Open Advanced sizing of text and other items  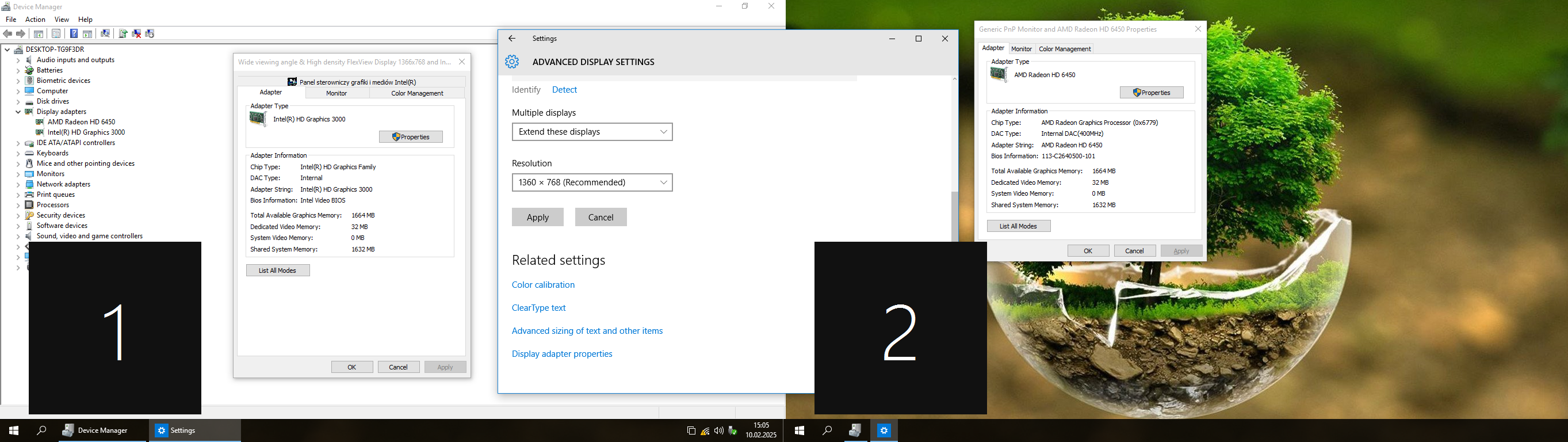pyautogui.click(x=587, y=331)
